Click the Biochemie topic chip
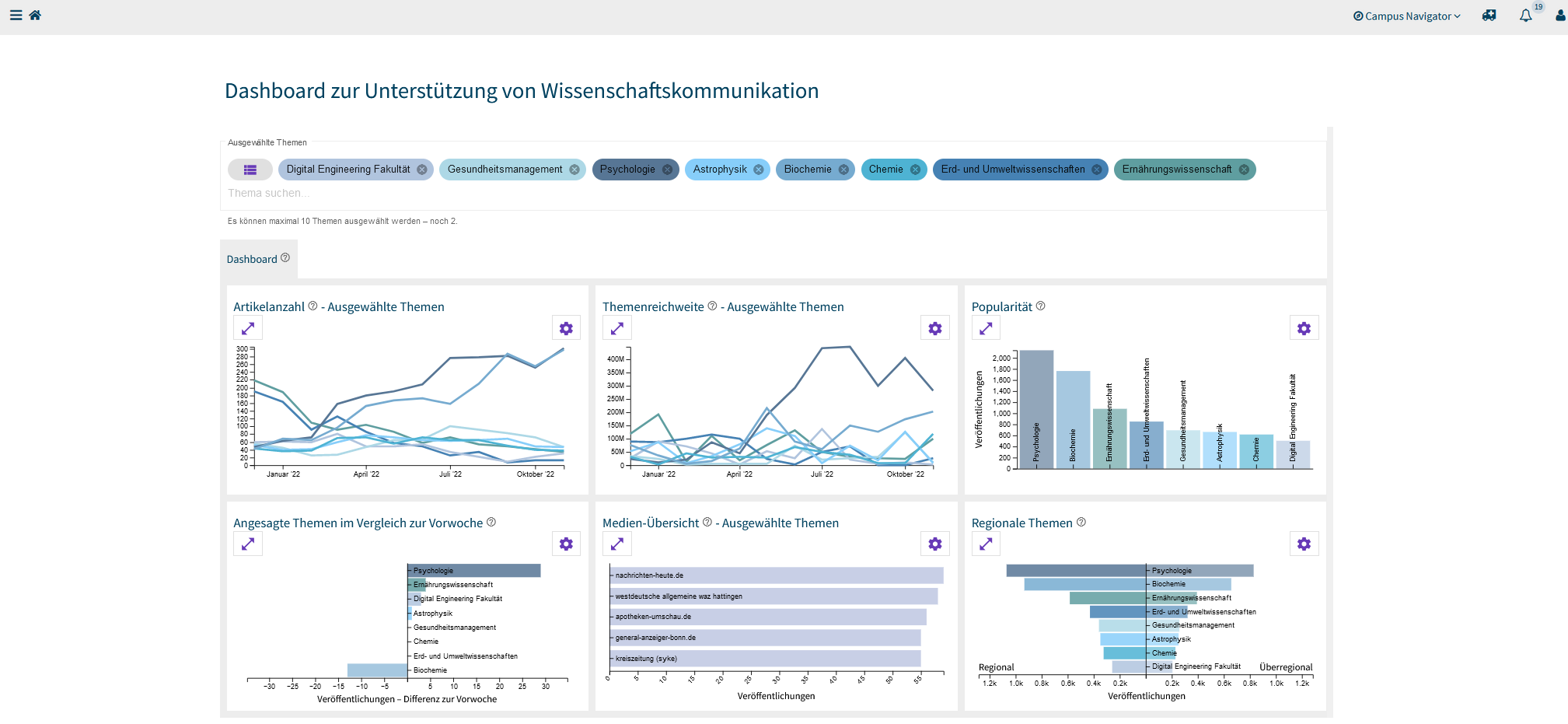The width and height of the screenshot is (1568, 724). click(x=807, y=170)
